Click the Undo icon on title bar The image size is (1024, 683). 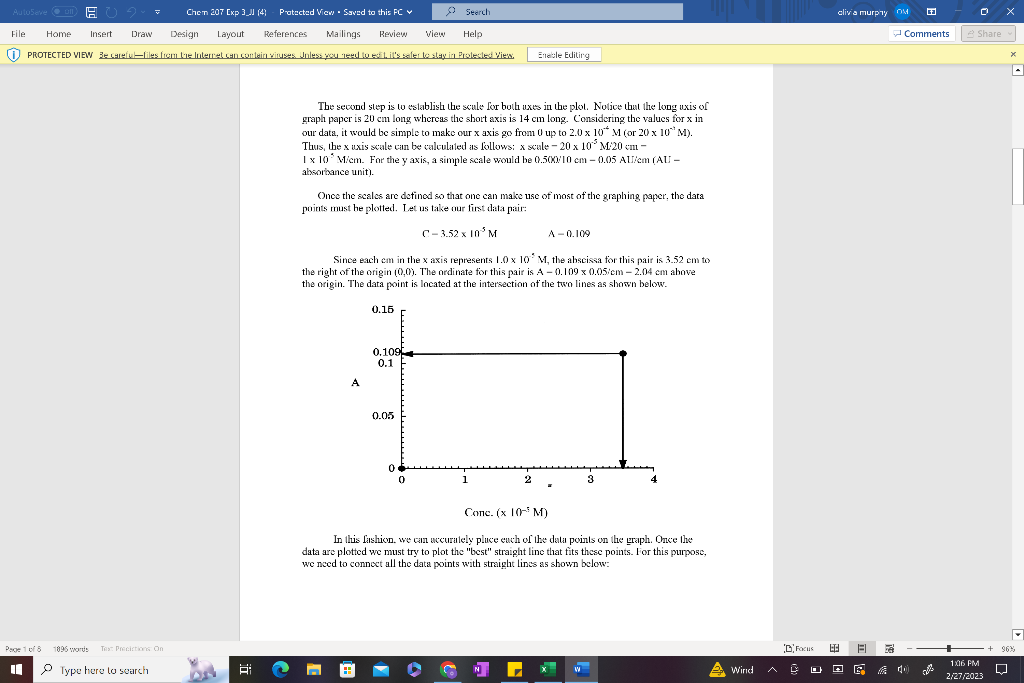click(131, 11)
